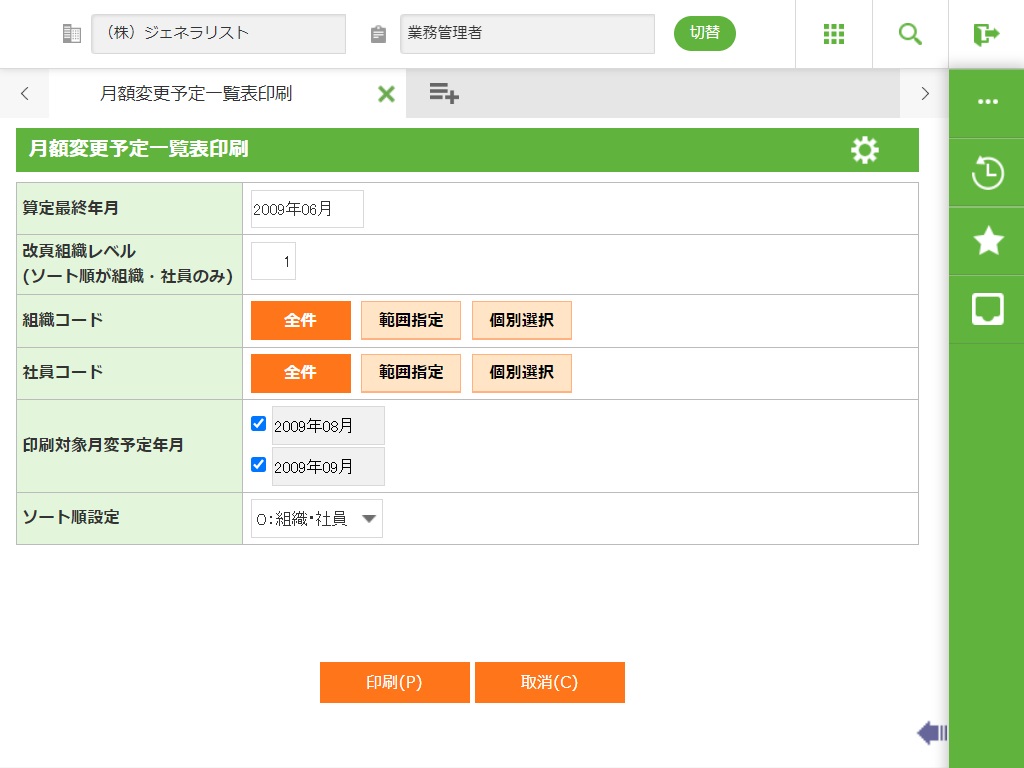
Task: Open the apps grid menu icon
Action: [x=833, y=34]
